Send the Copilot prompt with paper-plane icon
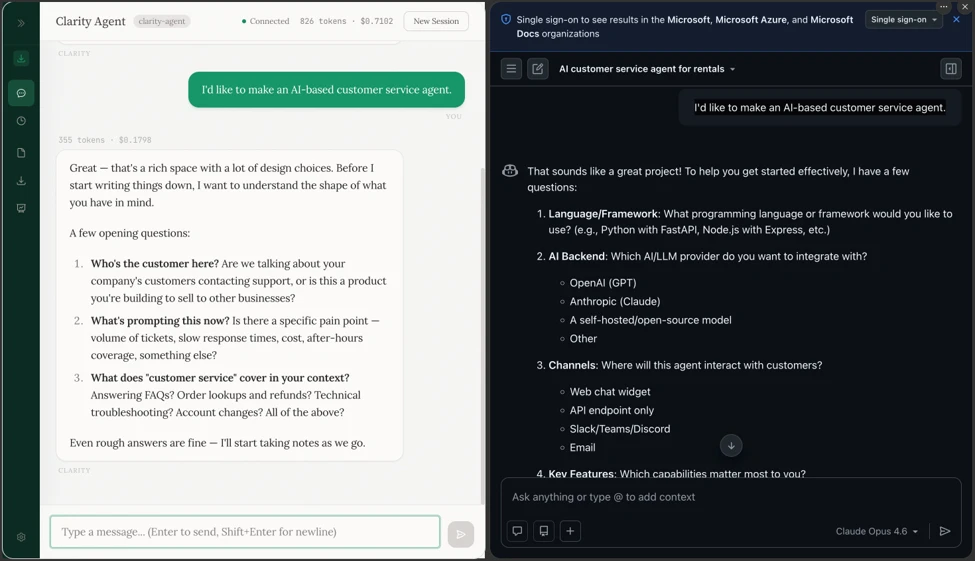975x561 pixels. tap(945, 531)
